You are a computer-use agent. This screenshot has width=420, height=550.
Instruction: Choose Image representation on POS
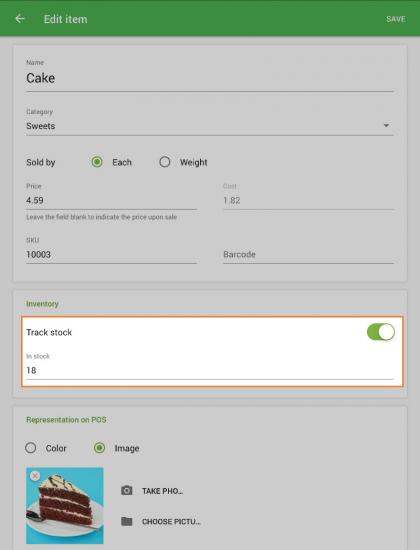(99, 448)
